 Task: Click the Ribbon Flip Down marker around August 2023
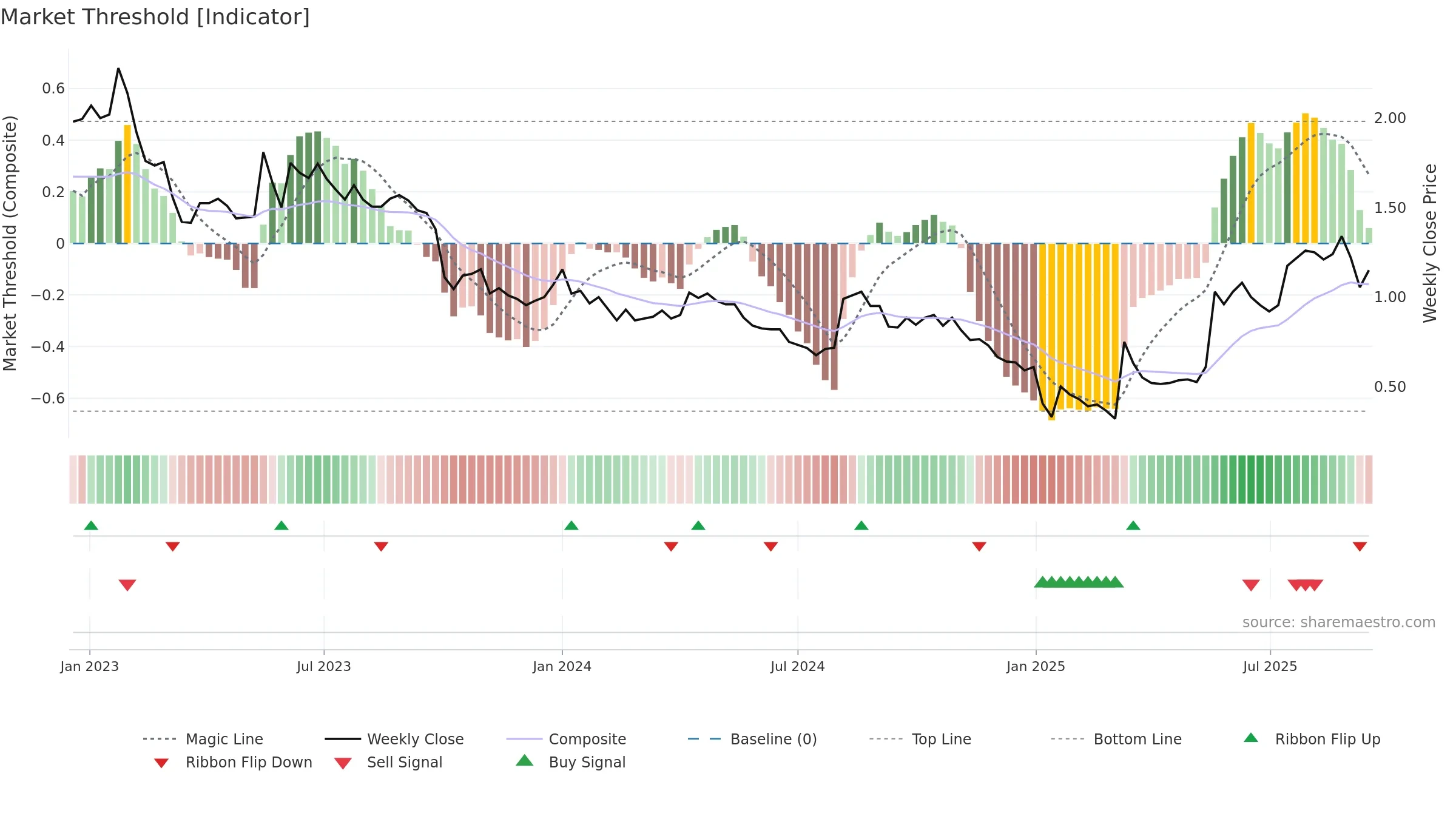(381, 547)
